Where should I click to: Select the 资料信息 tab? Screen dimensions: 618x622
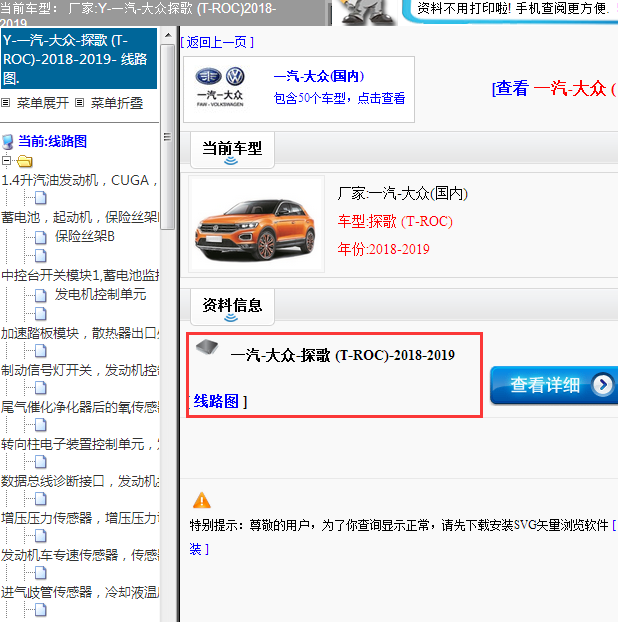[x=232, y=307]
